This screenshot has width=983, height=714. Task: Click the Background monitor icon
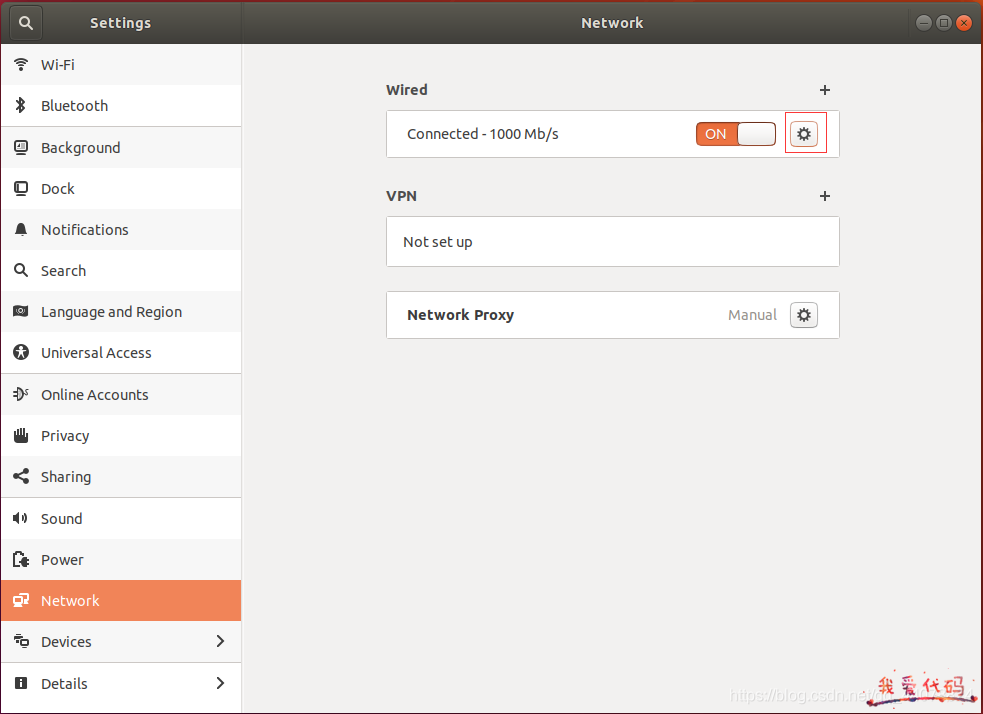tap(21, 147)
